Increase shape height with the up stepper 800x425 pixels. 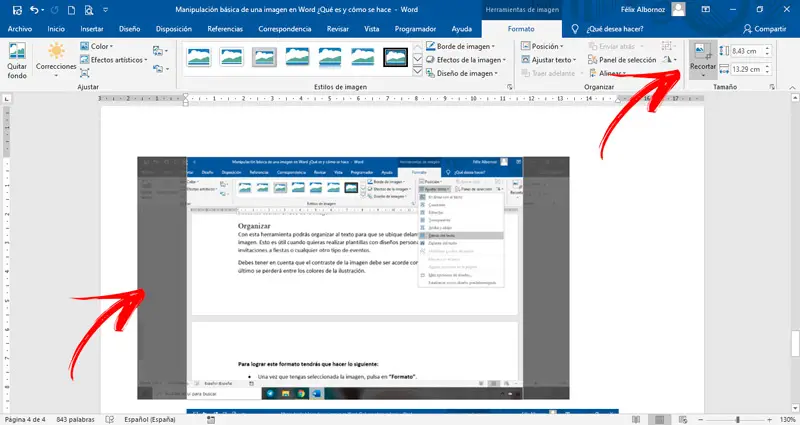click(x=767, y=48)
